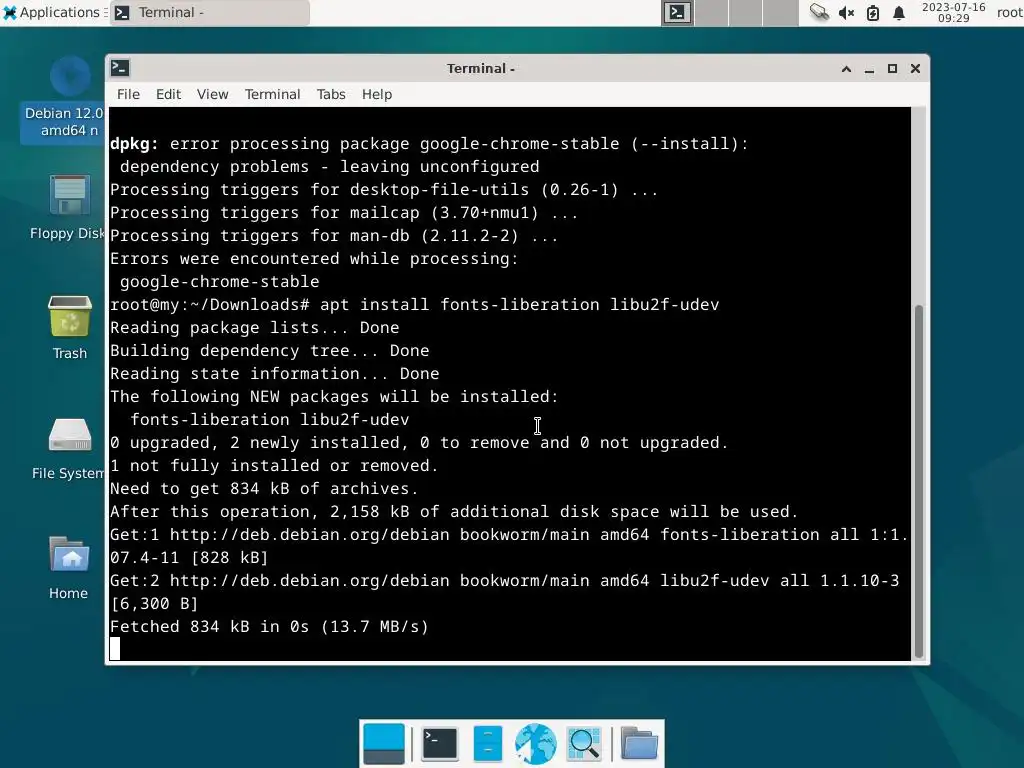Screen dimensions: 1024x768
Task: Open the Terminal menu
Action: click(272, 94)
